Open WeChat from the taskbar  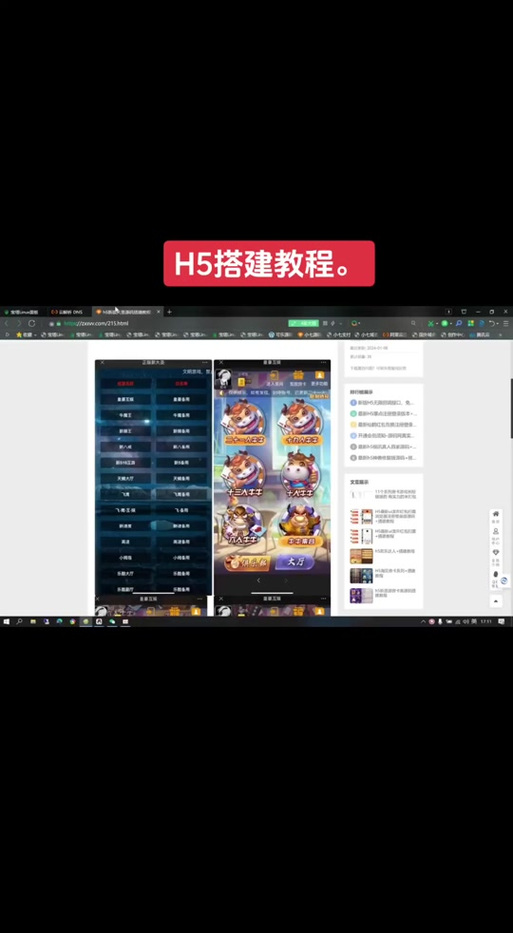(112, 621)
